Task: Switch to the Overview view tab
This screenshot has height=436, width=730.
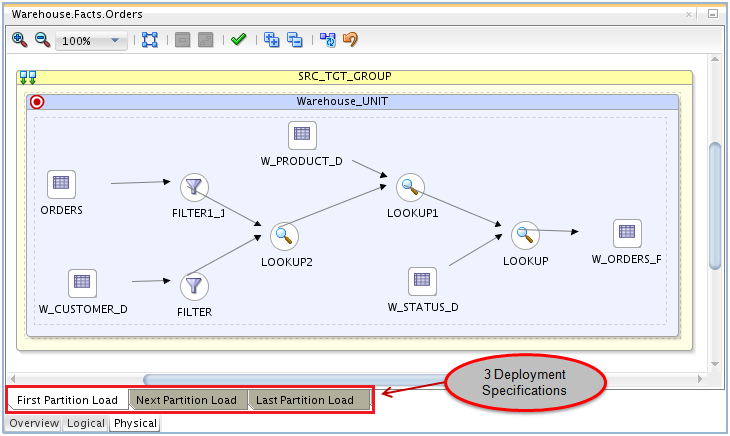Action: pos(34,424)
